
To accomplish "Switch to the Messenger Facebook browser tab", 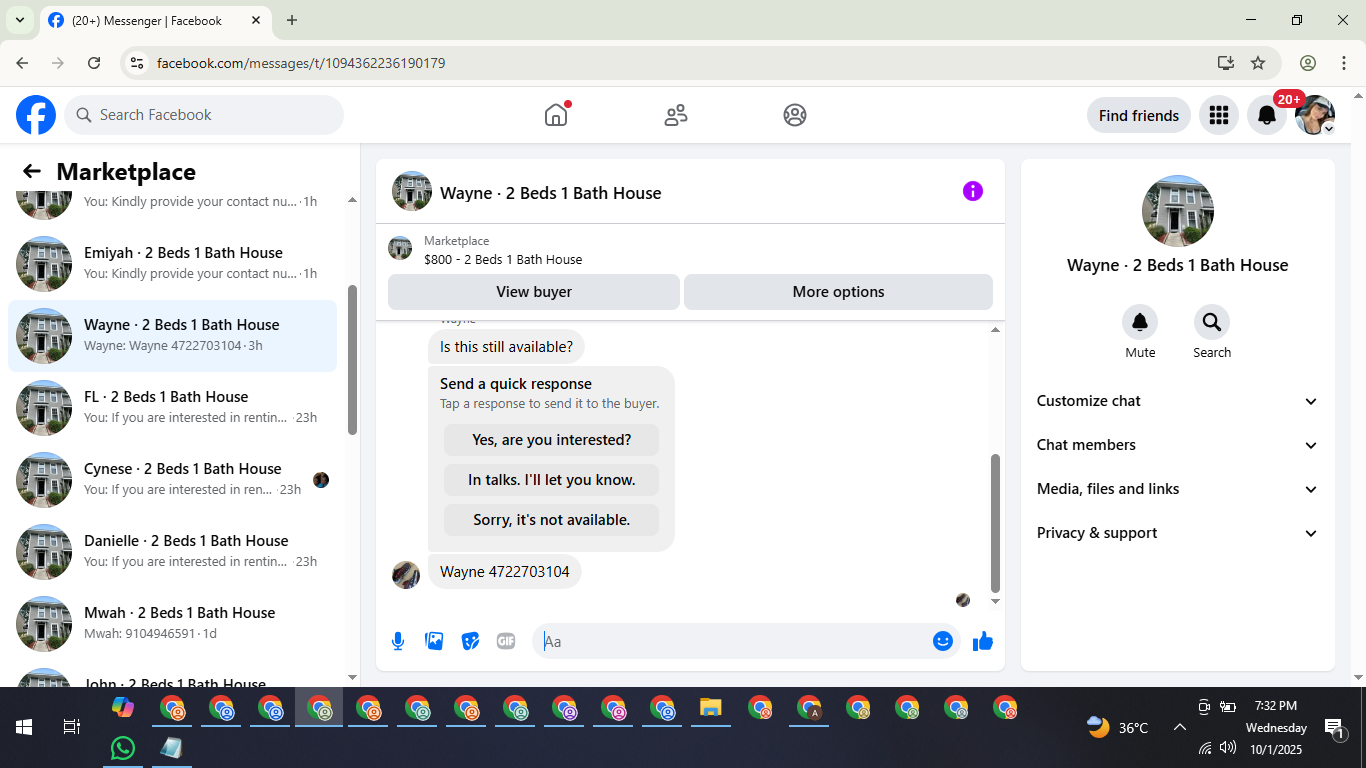I will tap(154, 20).
